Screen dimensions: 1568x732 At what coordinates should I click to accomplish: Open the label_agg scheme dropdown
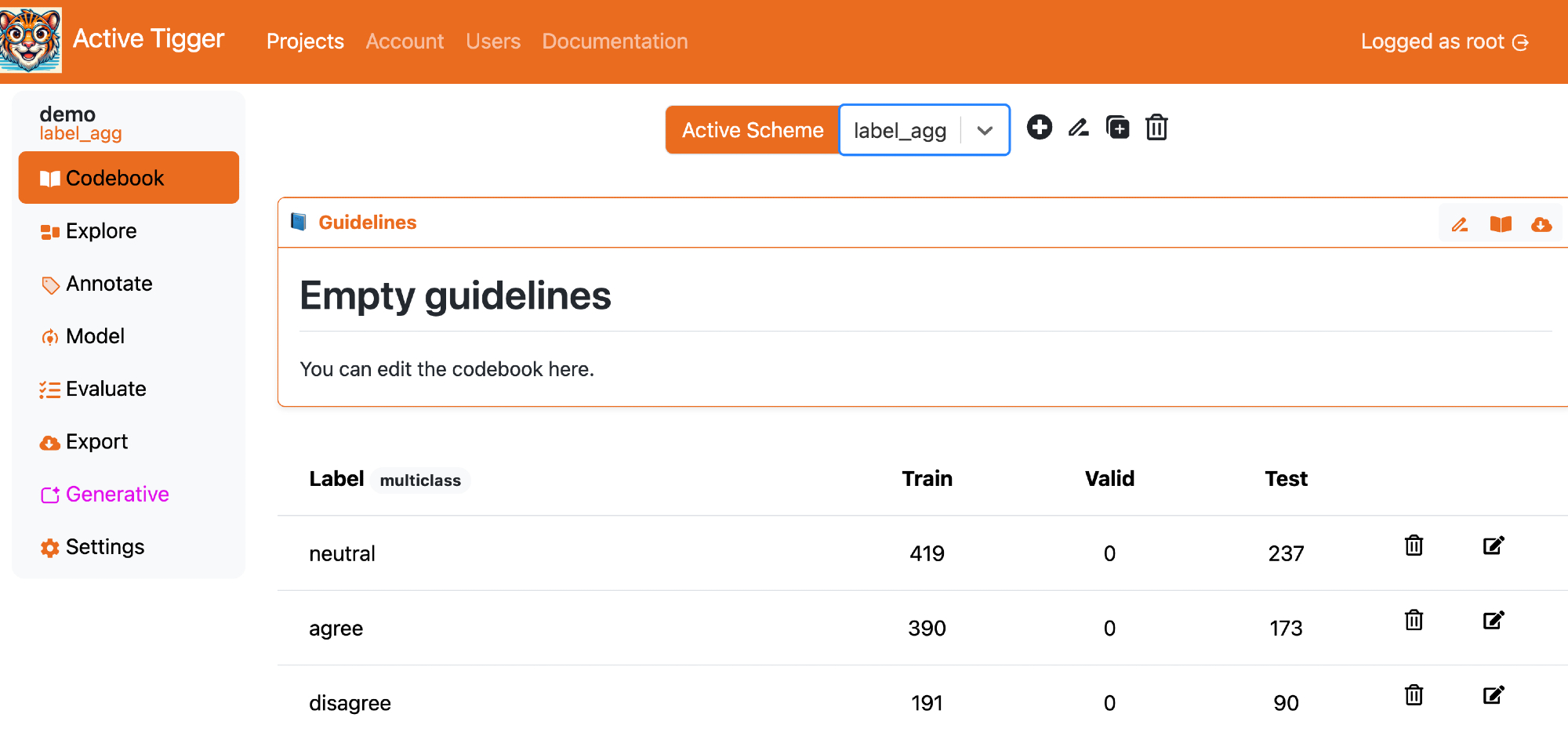[985, 131]
